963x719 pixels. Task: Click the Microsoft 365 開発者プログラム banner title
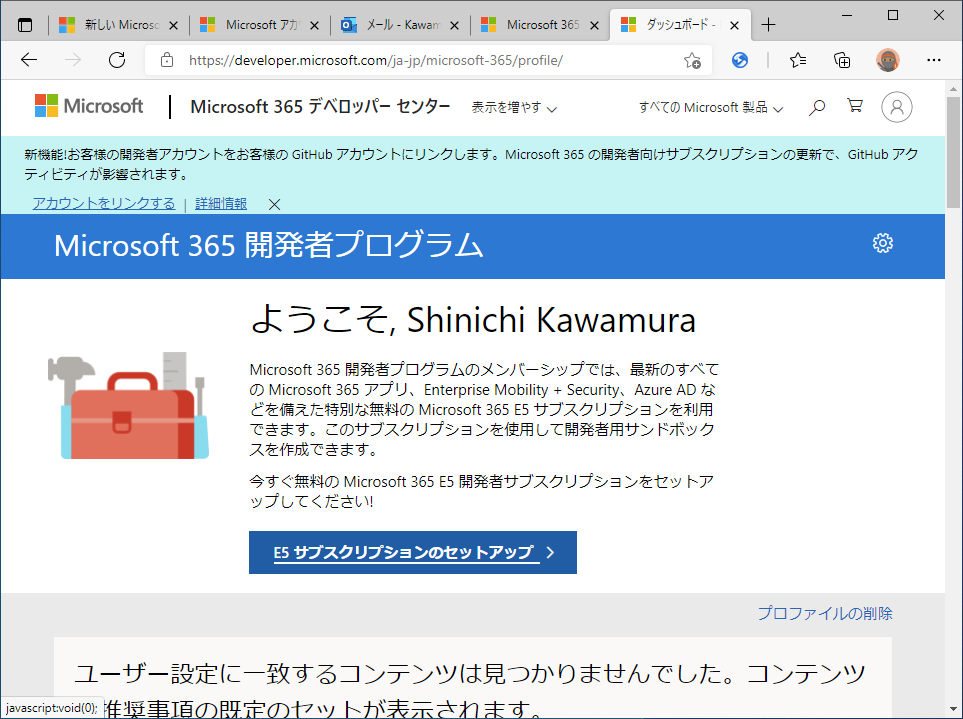coord(269,246)
